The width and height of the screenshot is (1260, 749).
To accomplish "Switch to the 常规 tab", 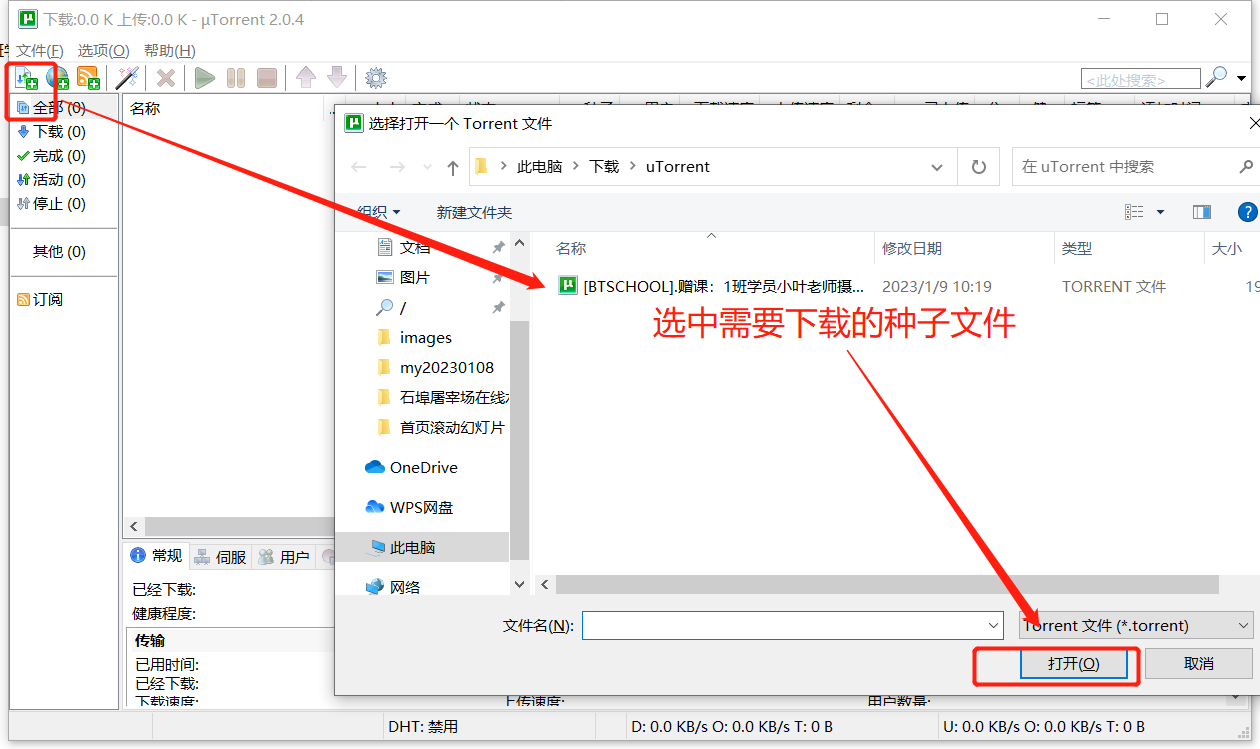I will (x=157, y=556).
